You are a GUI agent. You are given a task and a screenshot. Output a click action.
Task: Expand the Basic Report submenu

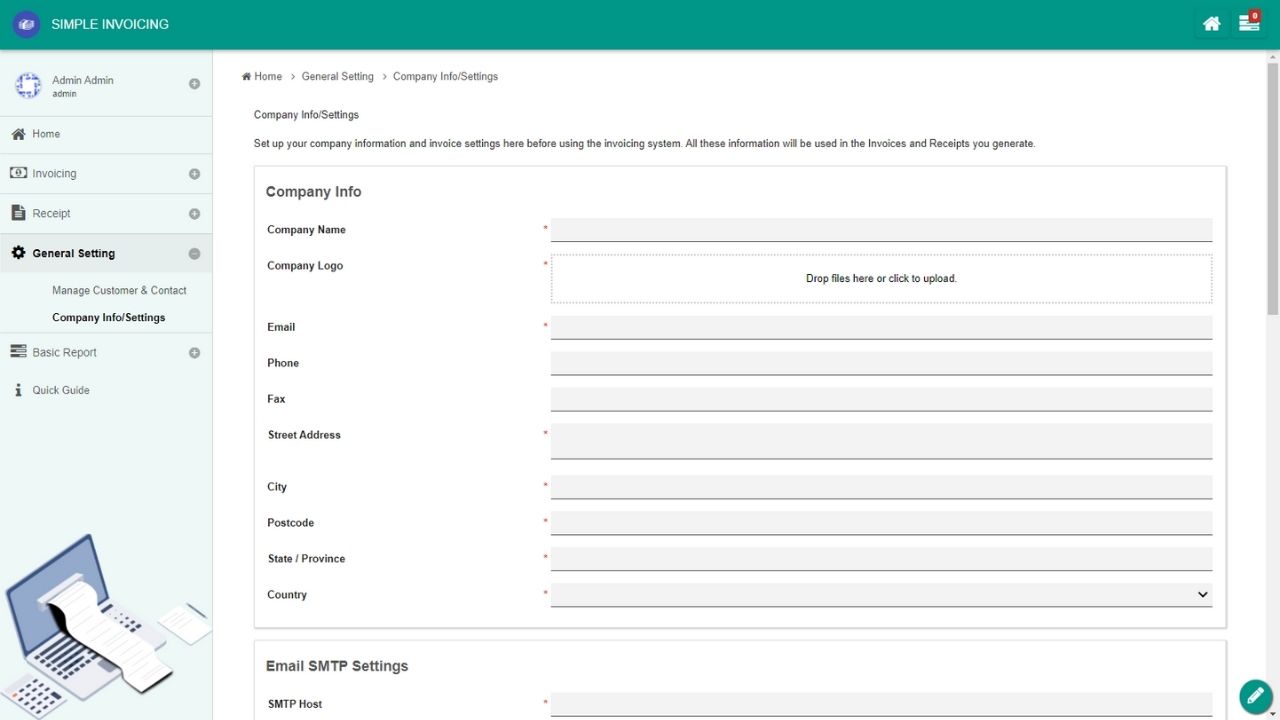pyautogui.click(x=194, y=353)
